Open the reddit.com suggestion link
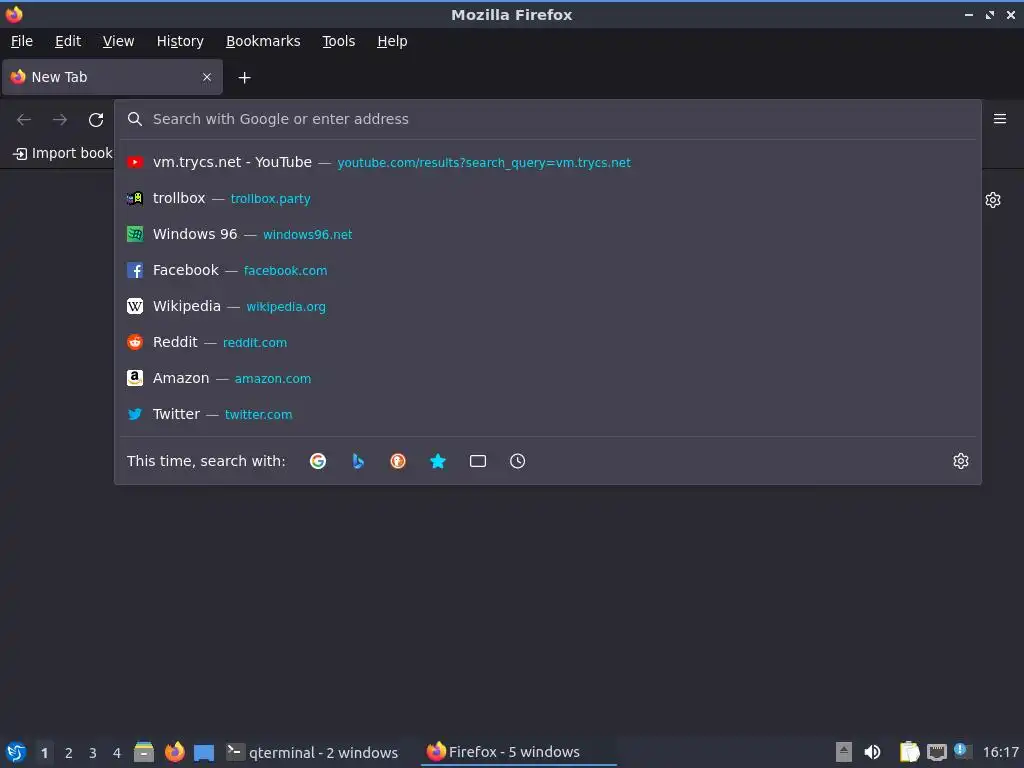Image resolution: width=1024 pixels, height=768 pixels. (x=255, y=342)
